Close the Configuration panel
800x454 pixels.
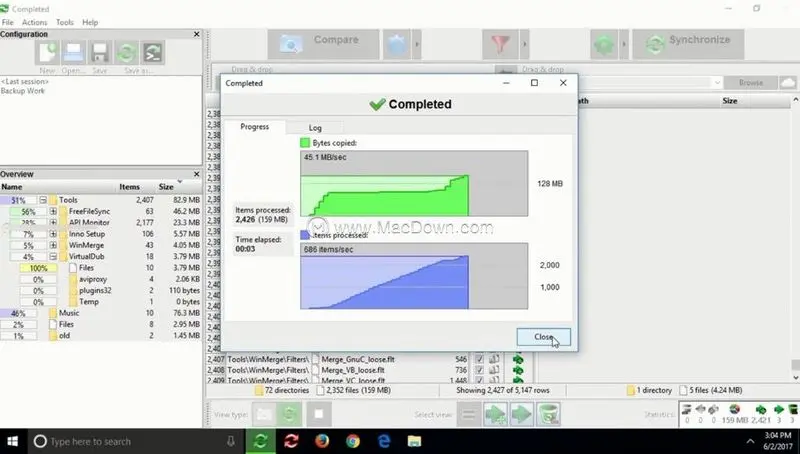click(197, 34)
